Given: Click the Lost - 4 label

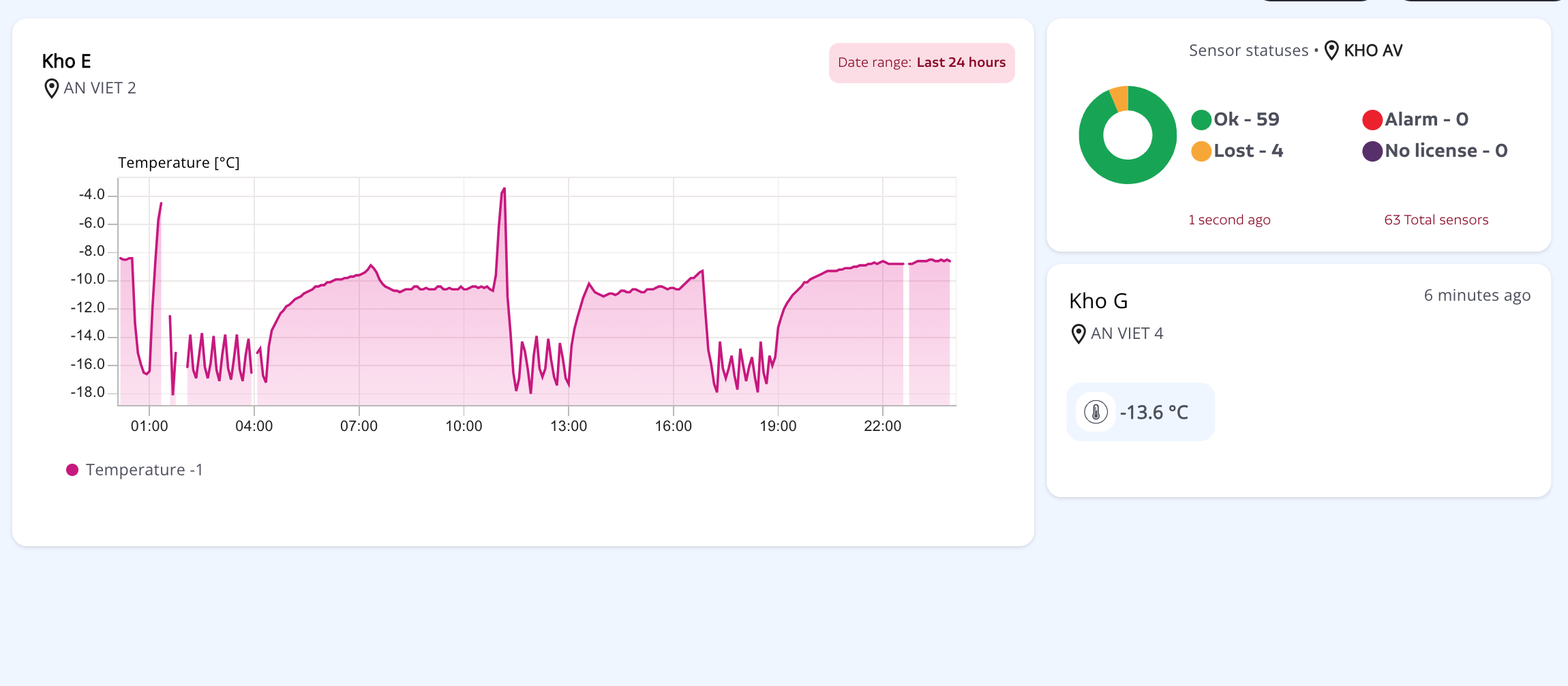Looking at the screenshot, I should (x=1248, y=151).
